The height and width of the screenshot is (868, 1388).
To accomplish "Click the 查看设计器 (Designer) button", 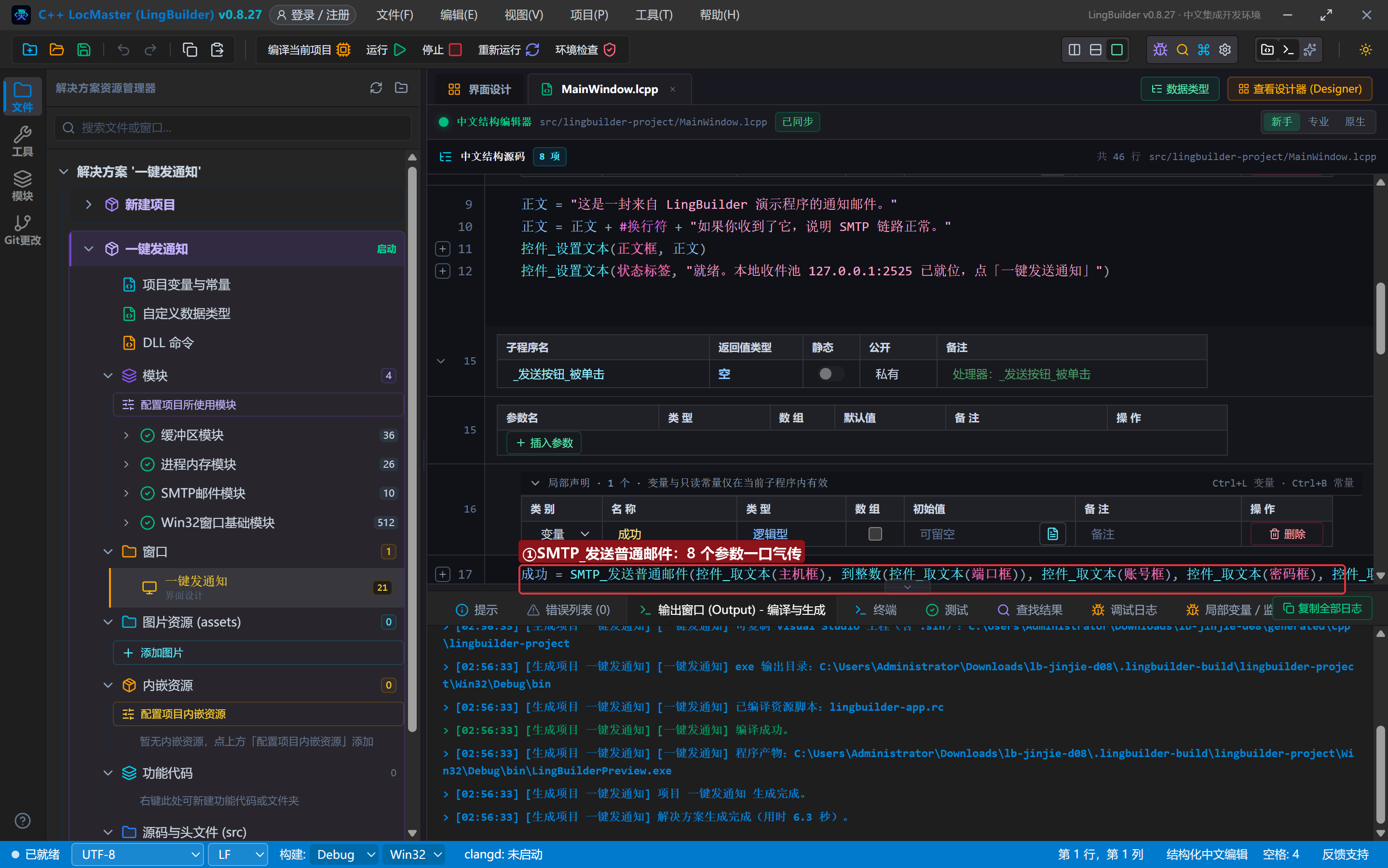I will point(1300,89).
